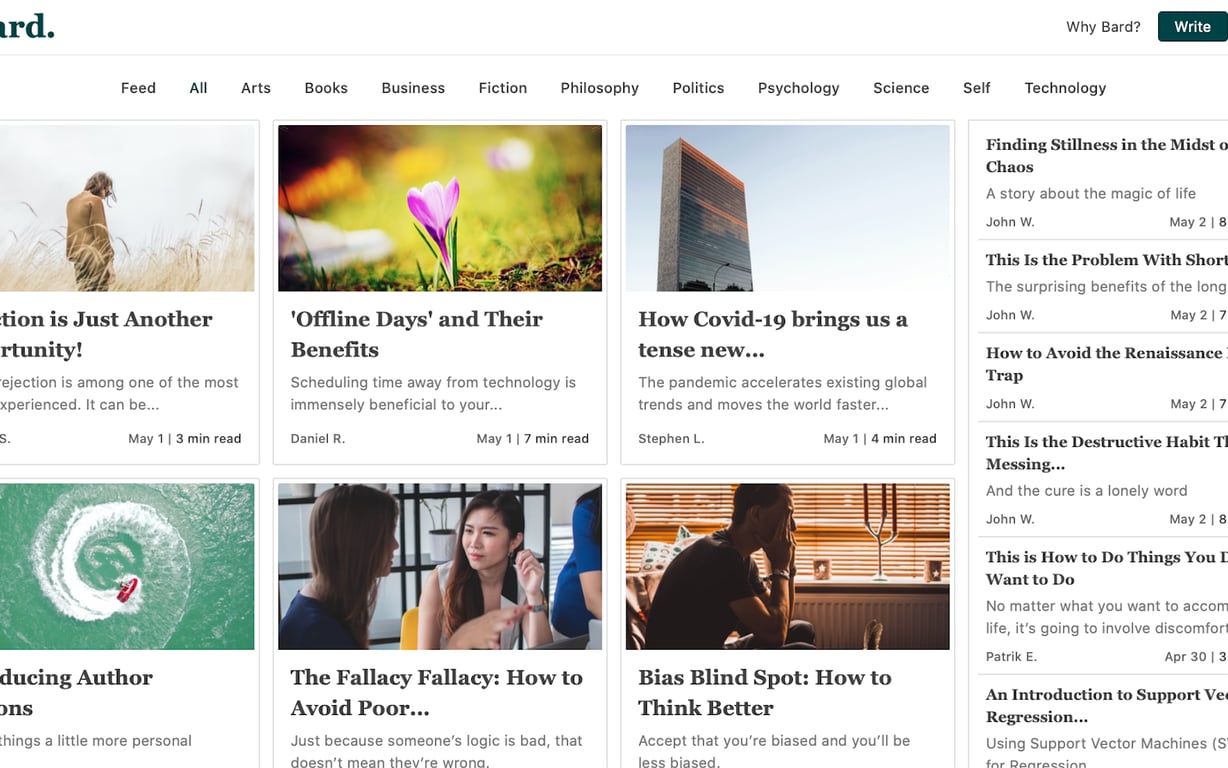The width and height of the screenshot is (1228, 768).
Task: Open "How to Avoid the Renaissance Trap" sidebar story
Action: [x=1106, y=364]
